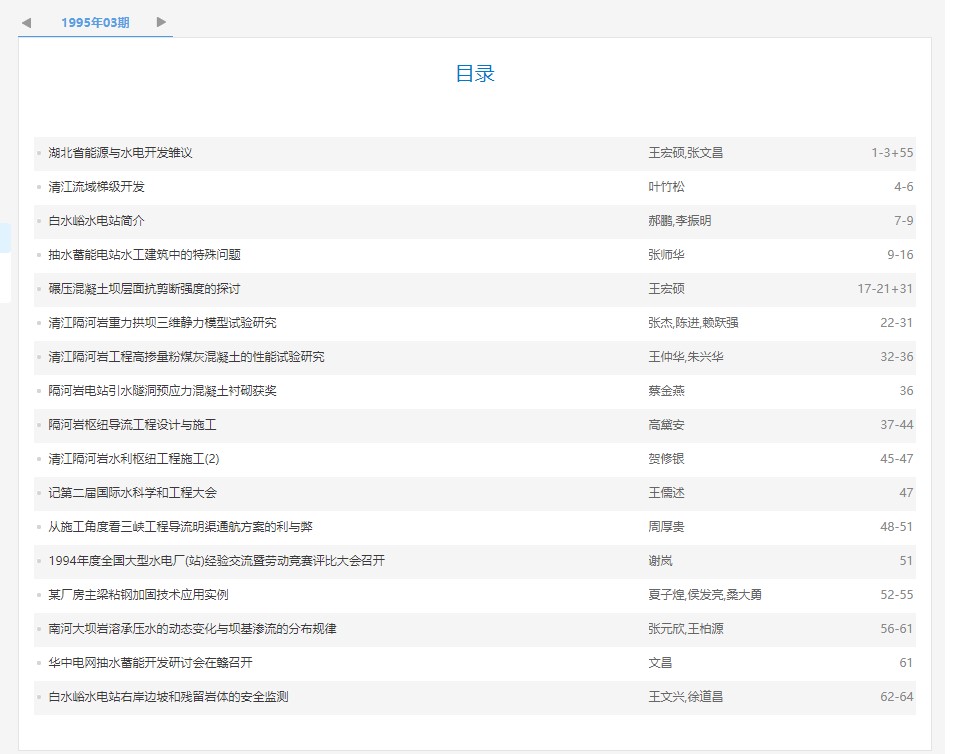Open article 清江隔河岩工程高掺量粉煤灰混凝土的性能试验研究
The width and height of the screenshot is (964, 754).
tap(186, 357)
